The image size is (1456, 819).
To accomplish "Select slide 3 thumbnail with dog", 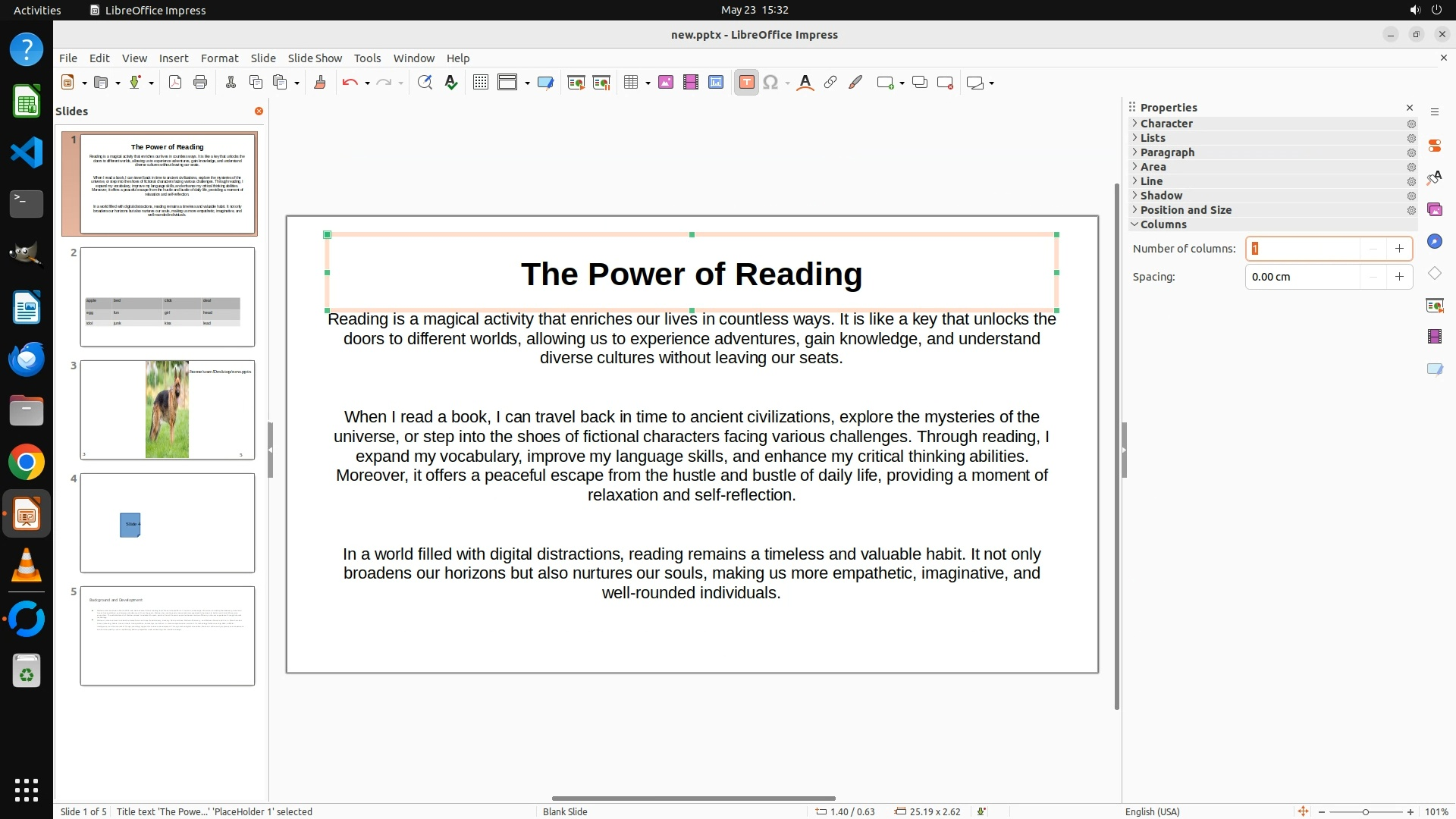I will (x=168, y=409).
